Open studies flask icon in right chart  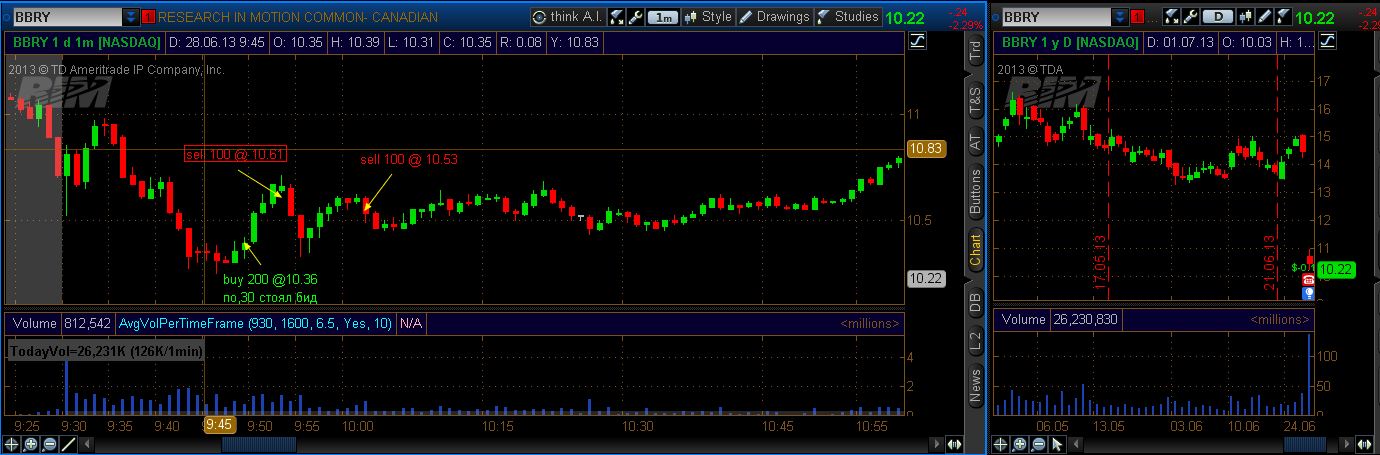click(x=1283, y=16)
